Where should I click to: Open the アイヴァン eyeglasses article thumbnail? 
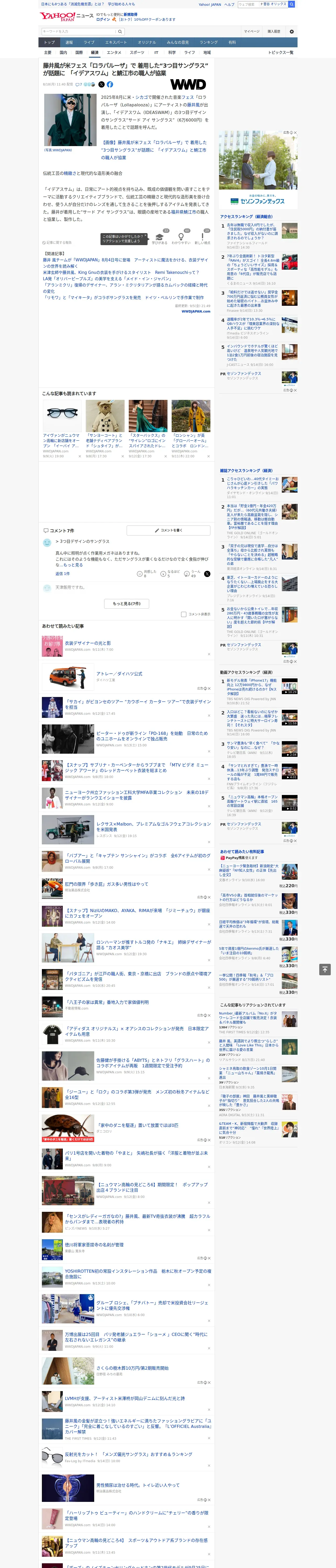point(62,416)
